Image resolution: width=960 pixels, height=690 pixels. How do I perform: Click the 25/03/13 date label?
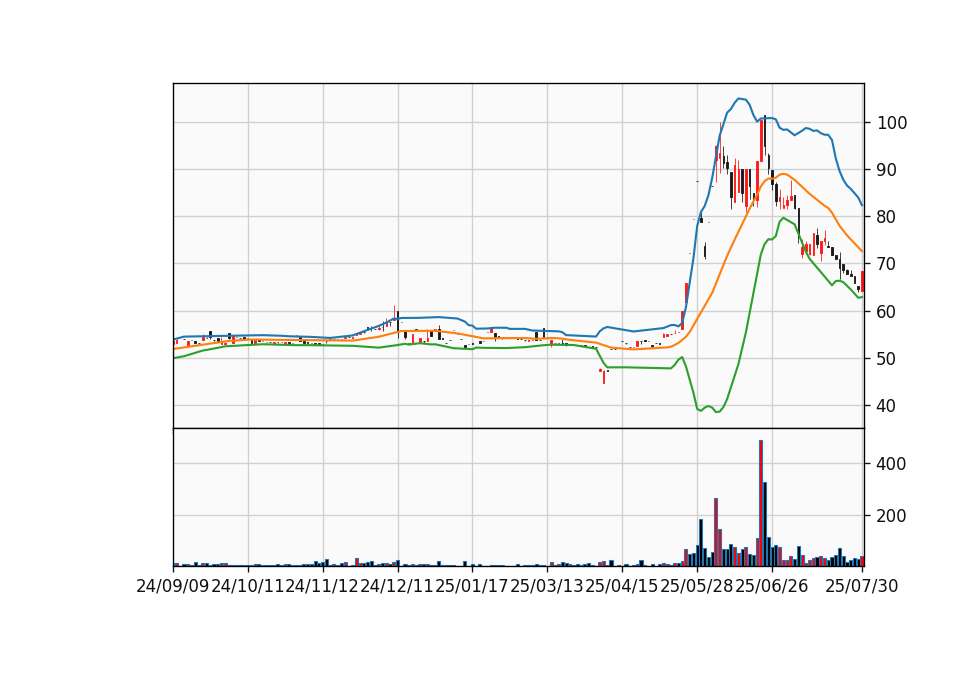pos(547,587)
